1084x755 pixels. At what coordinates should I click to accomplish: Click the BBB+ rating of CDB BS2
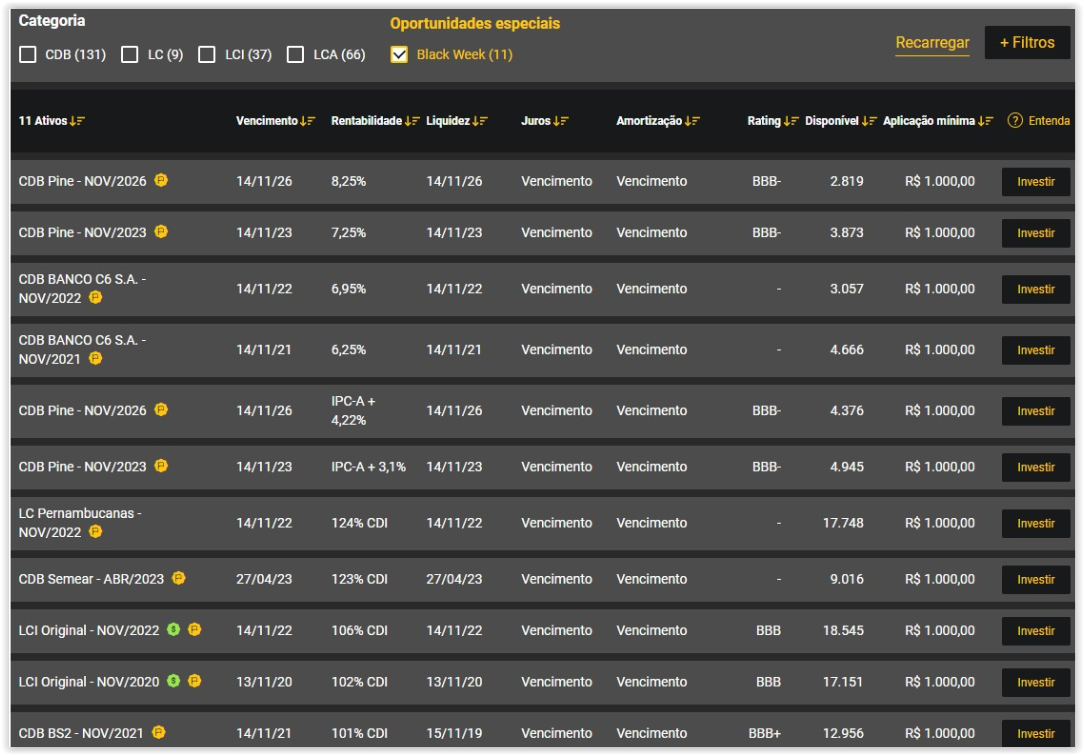coord(765,734)
